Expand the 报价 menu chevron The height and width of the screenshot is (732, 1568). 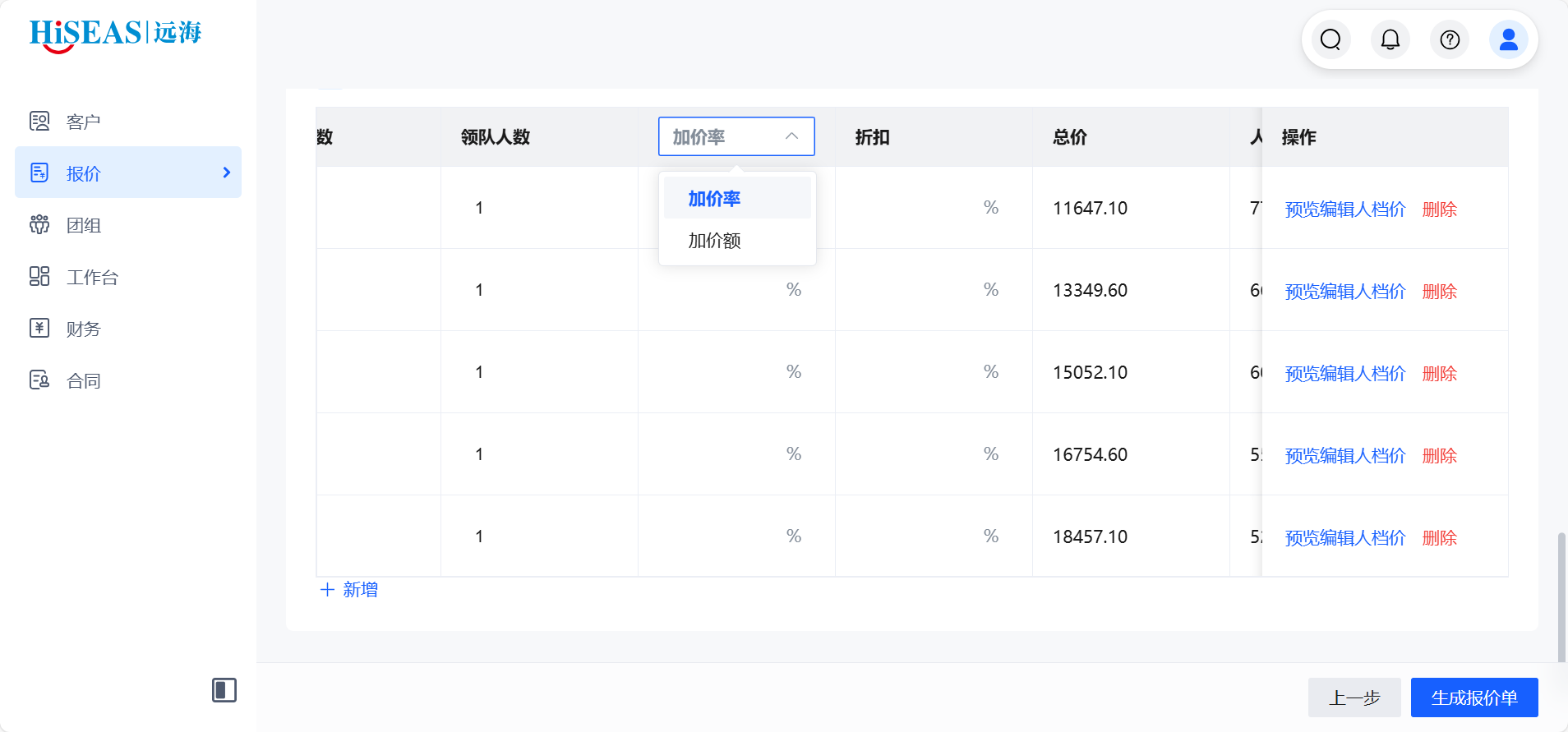click(227, 173)
